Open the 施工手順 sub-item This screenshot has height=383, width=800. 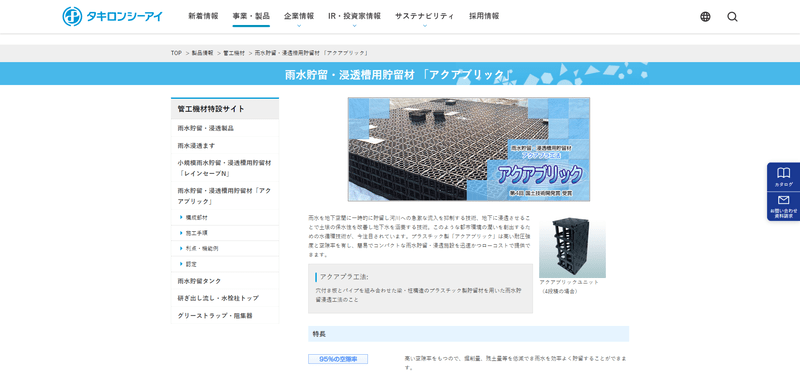click(x=225, y=233)
